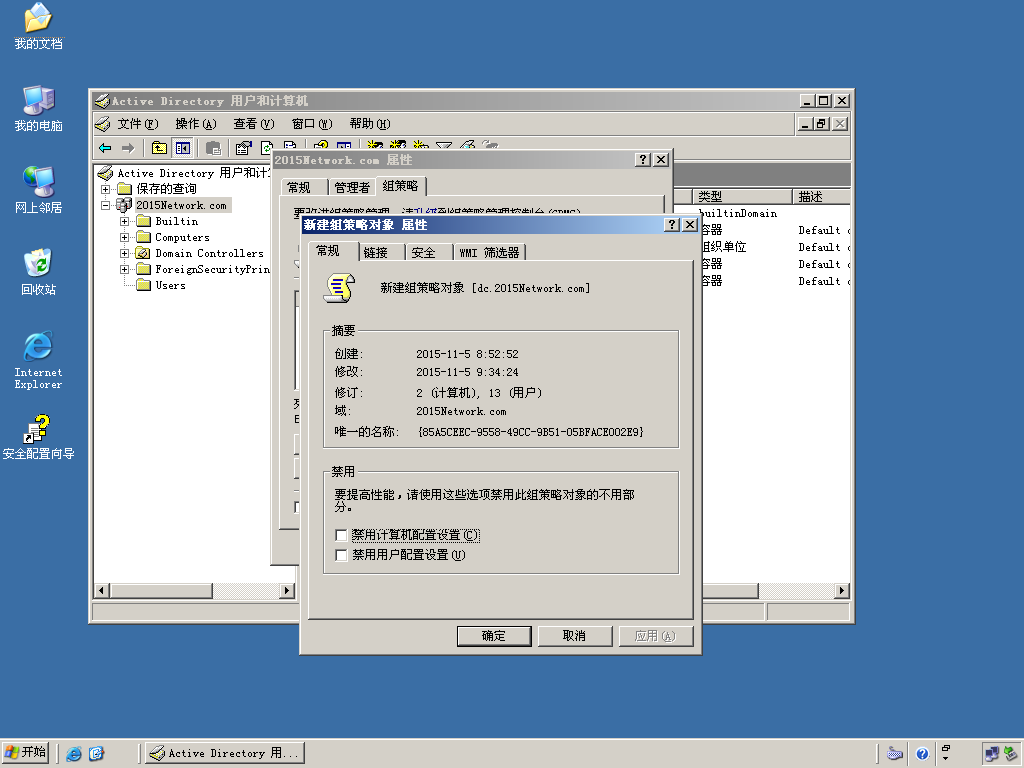Click the help ? button of 2015Network.com 属性 dialog
The image size is (1024, 768).
[x=643, y=159]
